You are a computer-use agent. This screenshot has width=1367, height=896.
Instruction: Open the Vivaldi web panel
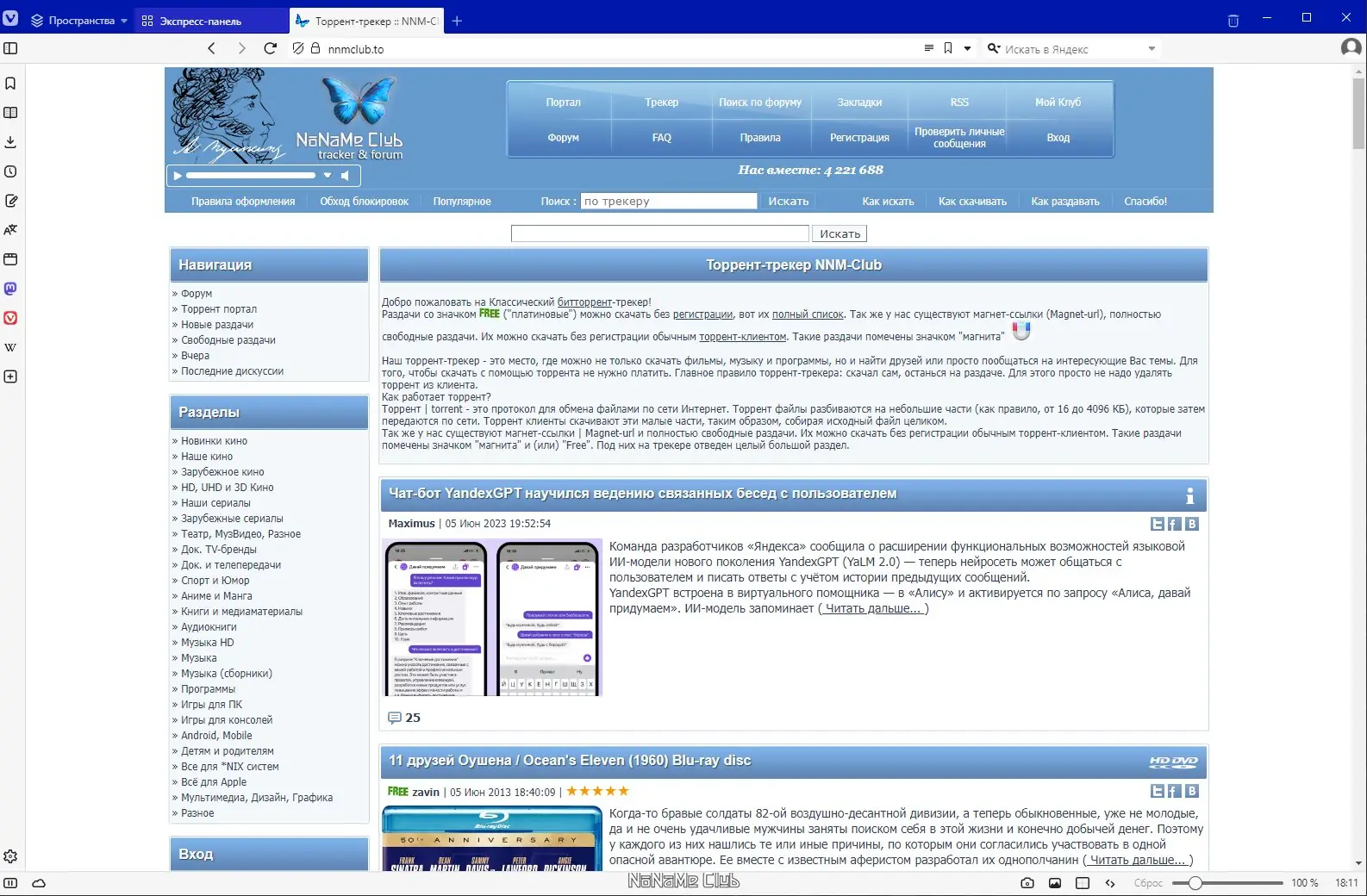(10, 318)
